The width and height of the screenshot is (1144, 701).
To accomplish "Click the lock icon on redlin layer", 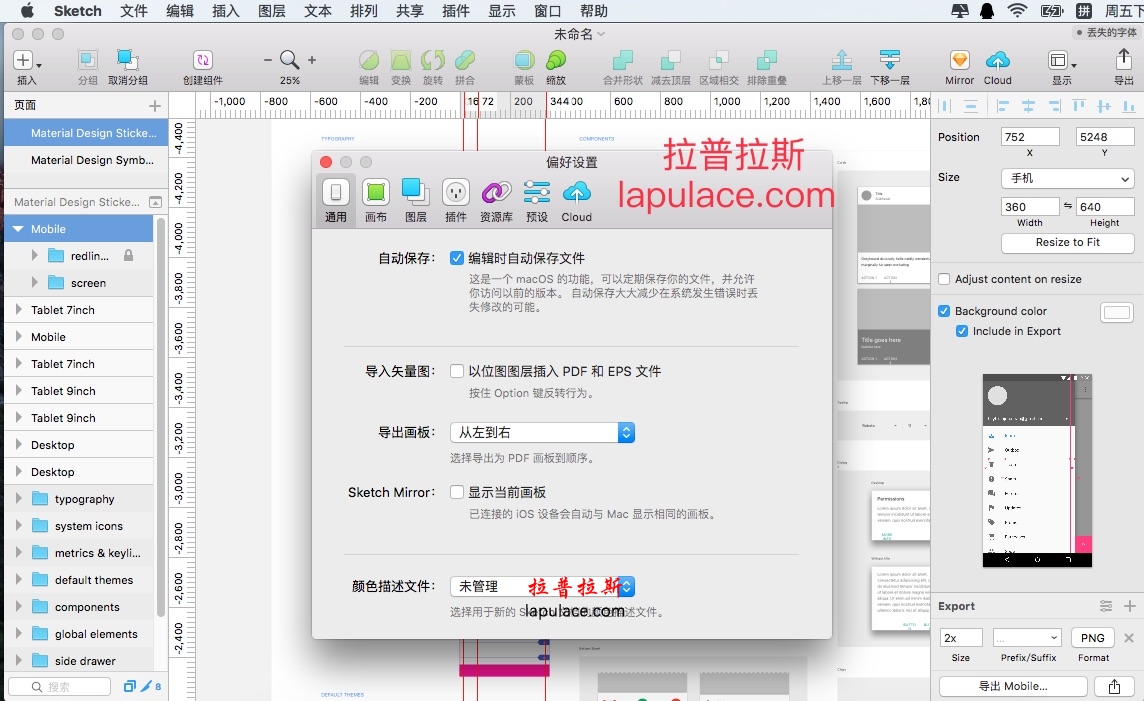I will (x=128, y=255).
